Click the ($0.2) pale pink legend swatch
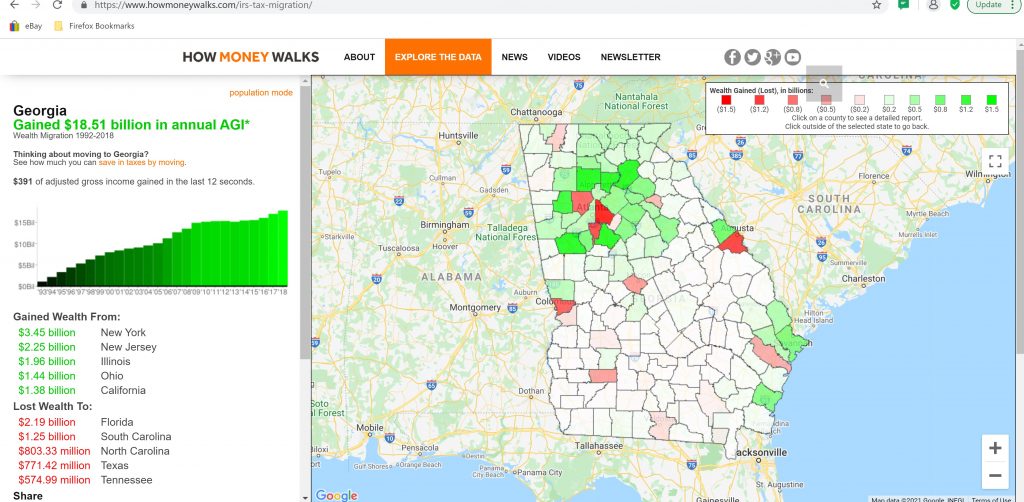Screen dimensions: 1024x502 pyautogui.click(x=859, y=100)
